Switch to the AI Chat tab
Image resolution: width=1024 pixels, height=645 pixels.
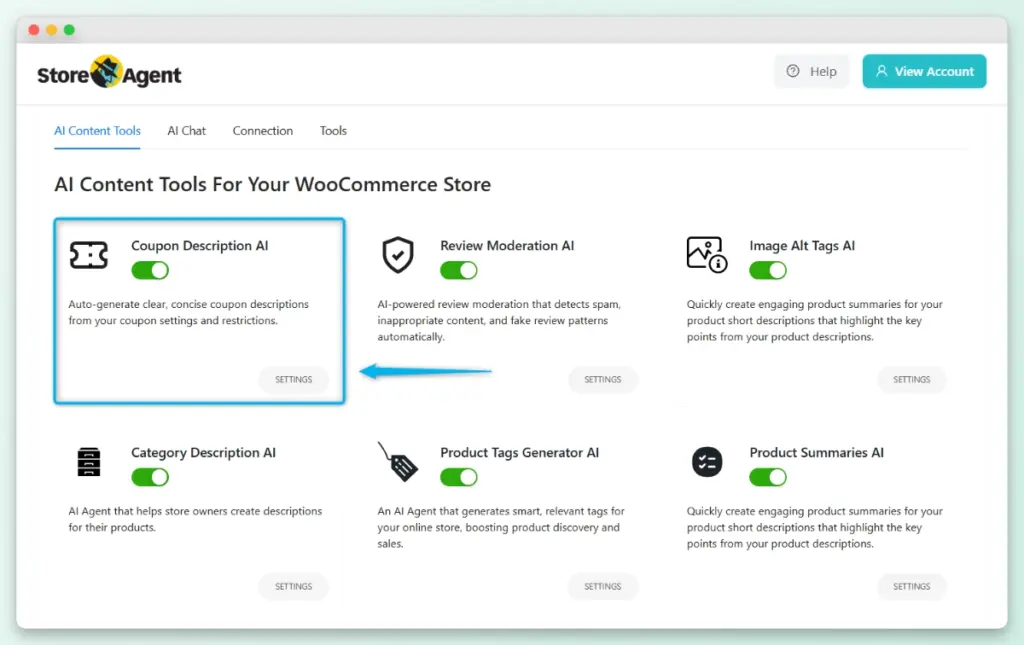[186, 130]
